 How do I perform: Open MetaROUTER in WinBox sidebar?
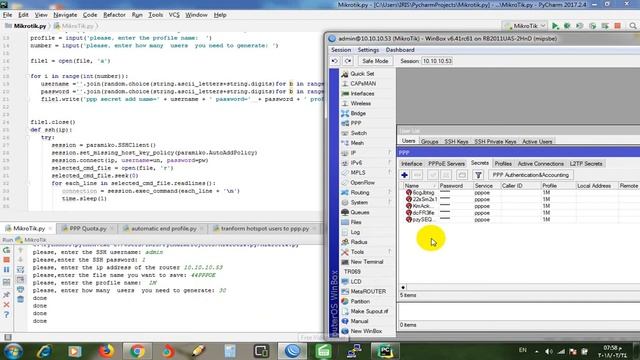368,291
